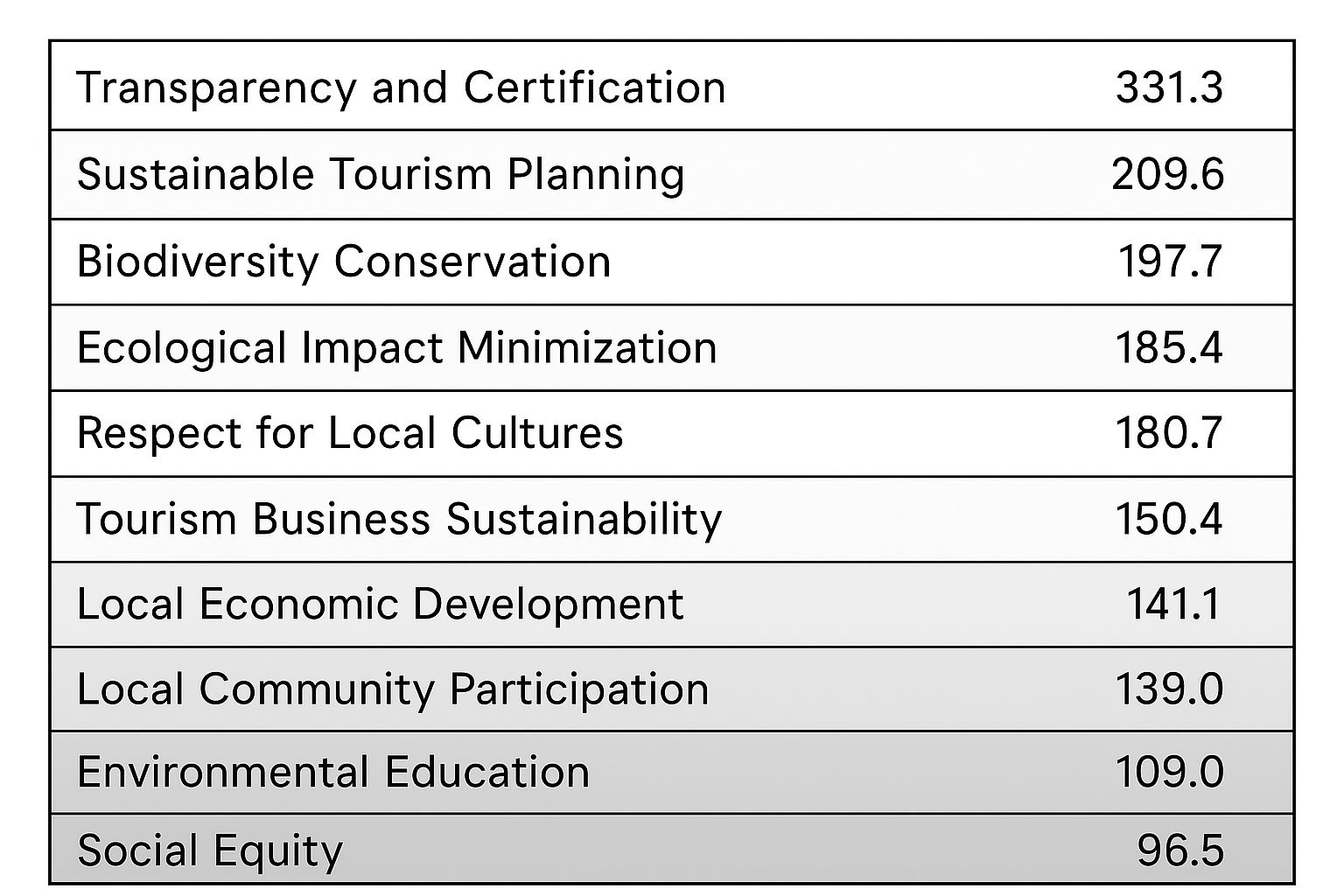1344x896 pixels.
Task: Select the value 96.5
Action: (x=1179, y=850)
